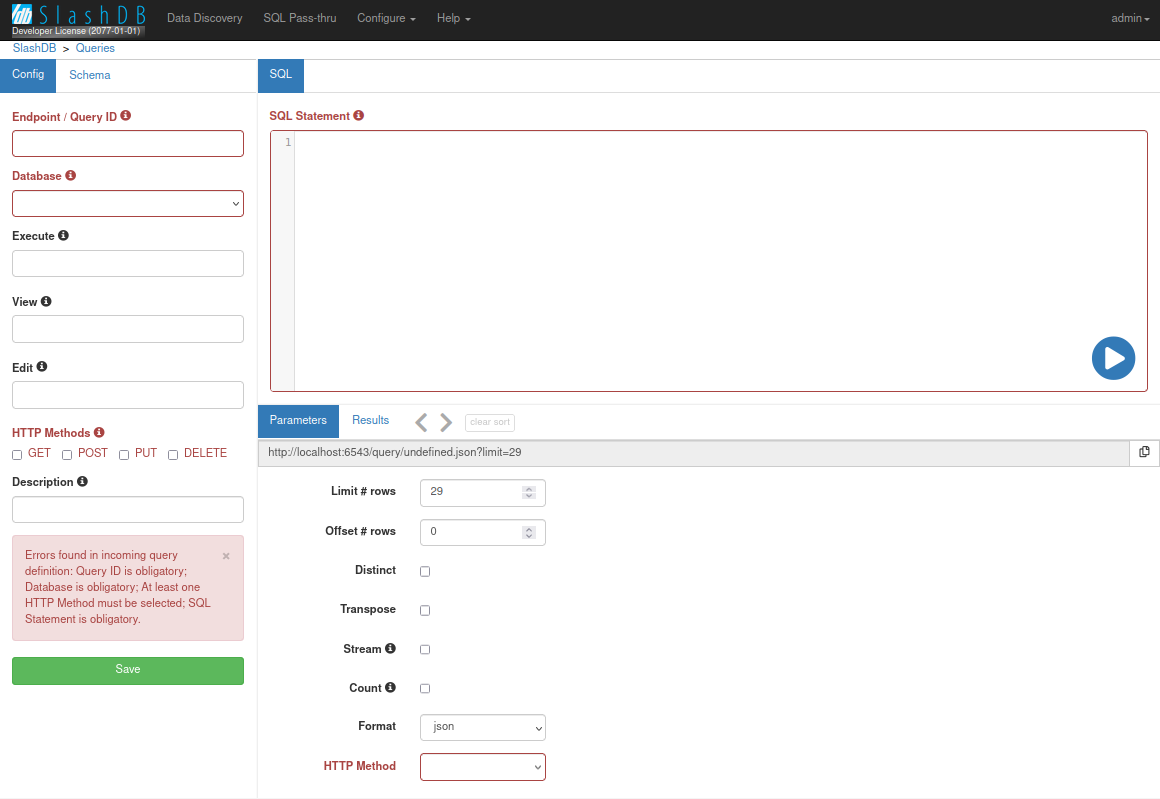Click the Limit # rows value 29
Viewport: 1160px width, 799px height.
coord(436,492)
